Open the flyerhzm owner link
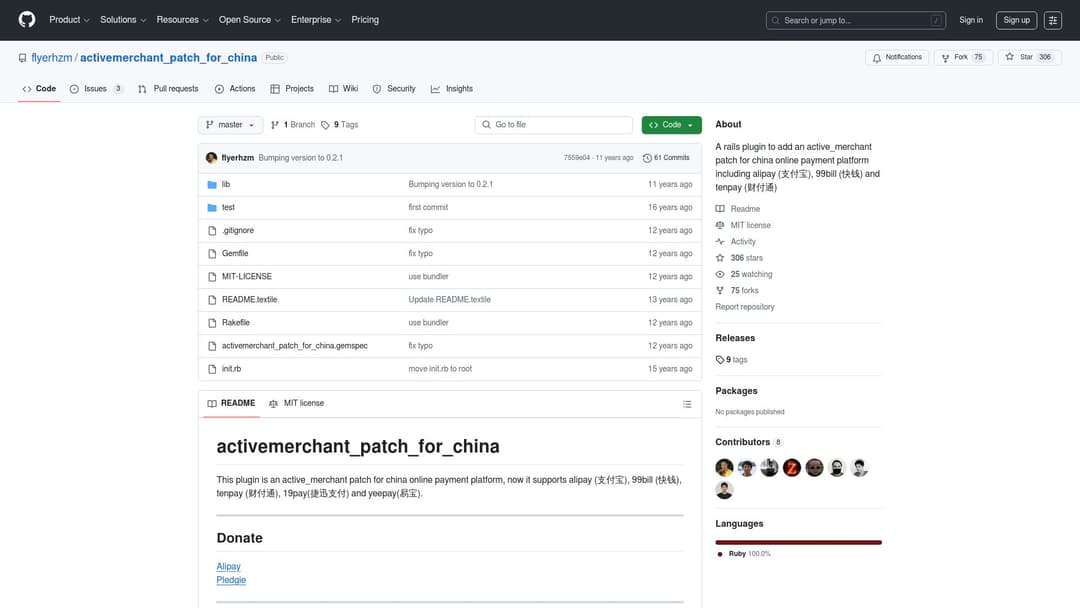The height and width of the screenshot is (608, 1080). [52, 58]
